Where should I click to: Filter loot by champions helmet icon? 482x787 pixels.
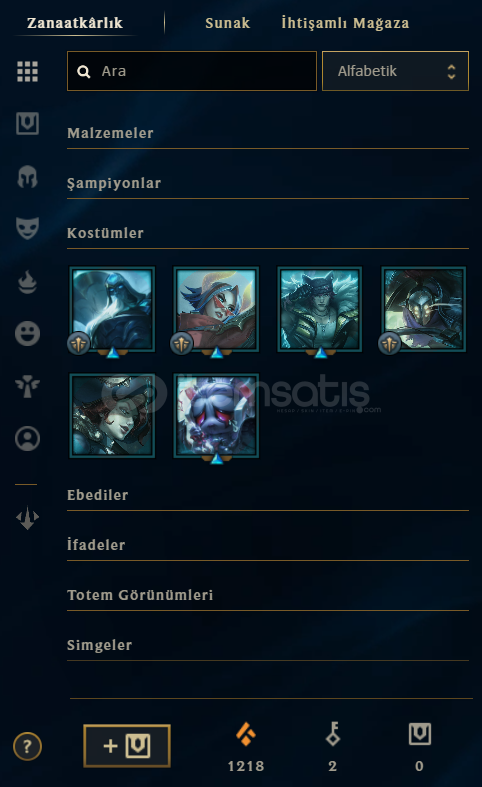[x=27, y=177]
